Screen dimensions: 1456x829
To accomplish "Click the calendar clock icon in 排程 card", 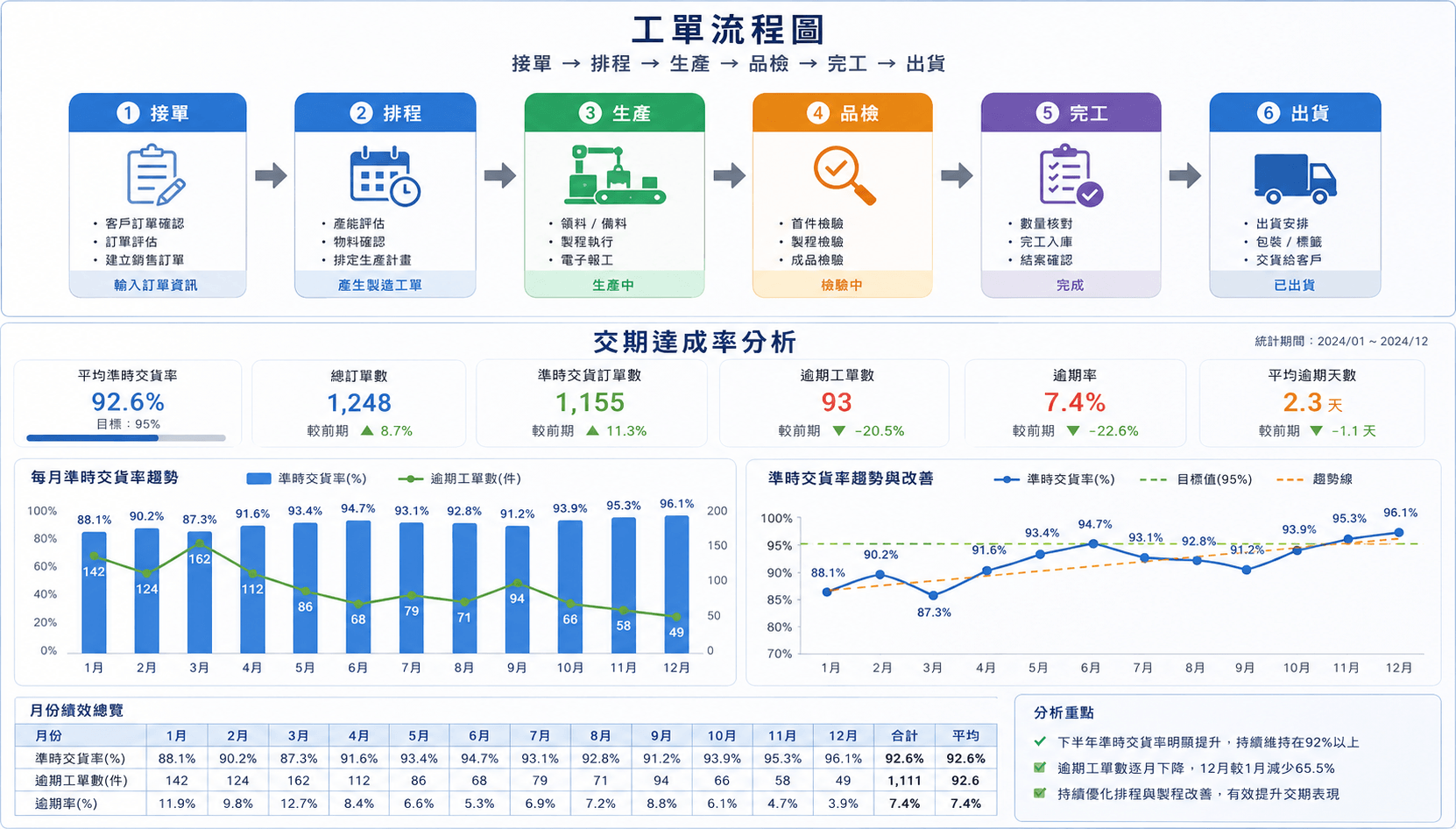I will [x=385, y=177].
